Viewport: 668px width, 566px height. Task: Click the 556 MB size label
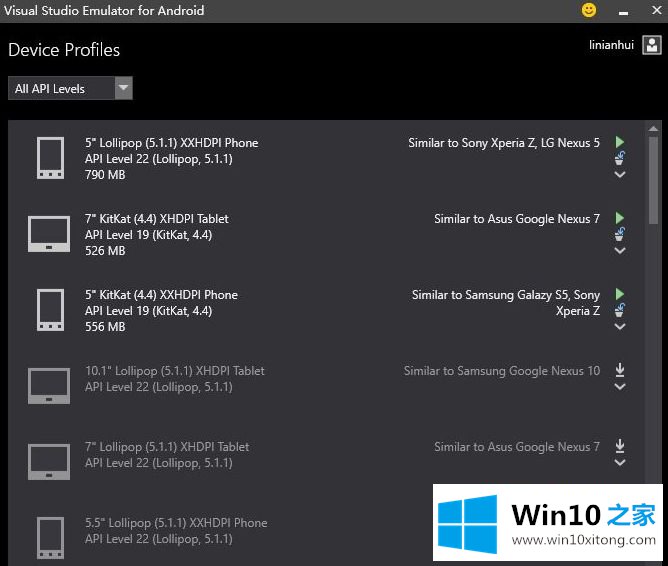pyautogui.click(x=105, y=327)
